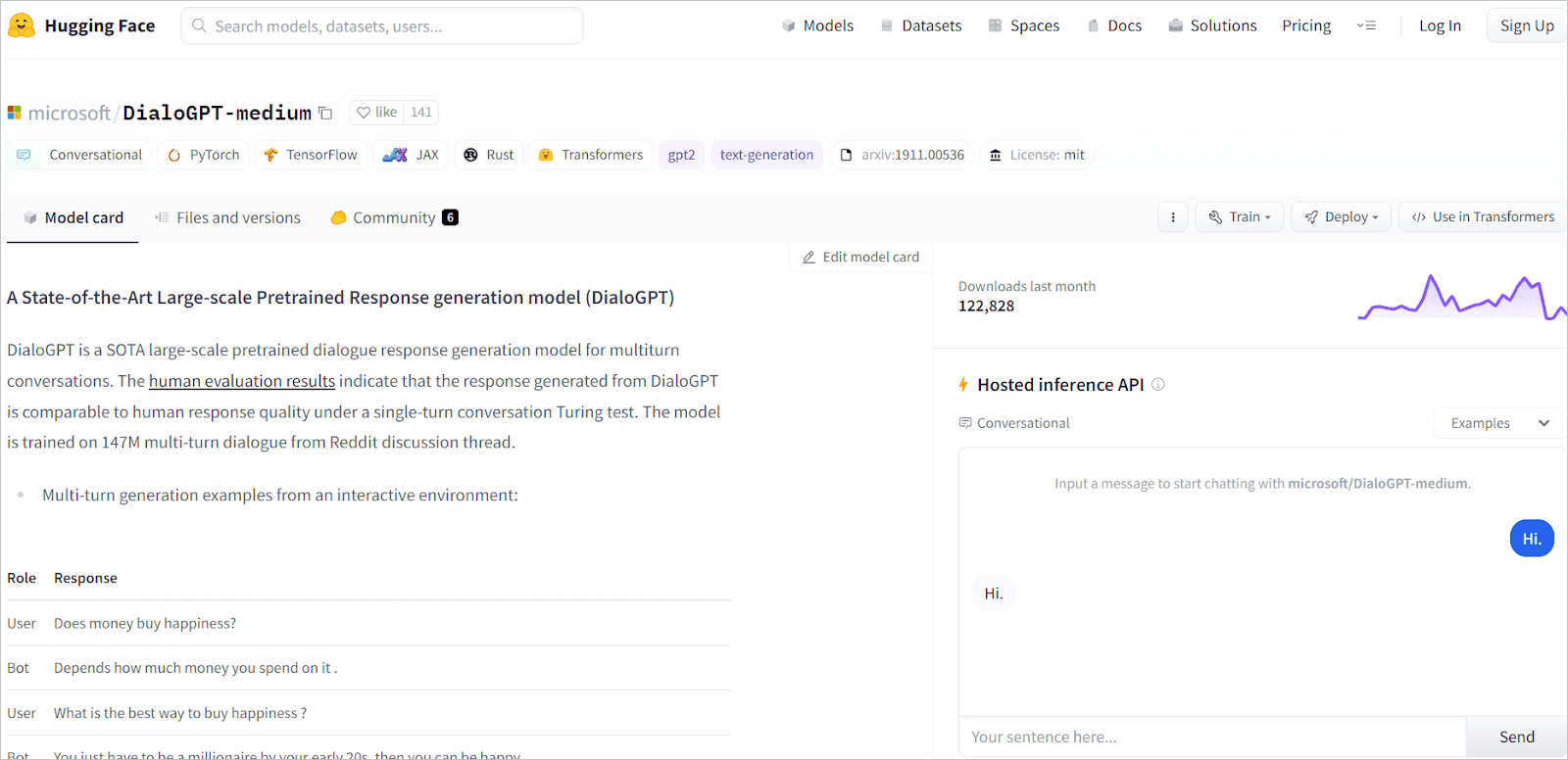Open the human evaluation results link
This screenshot has width=1568, height=760.
242,381
